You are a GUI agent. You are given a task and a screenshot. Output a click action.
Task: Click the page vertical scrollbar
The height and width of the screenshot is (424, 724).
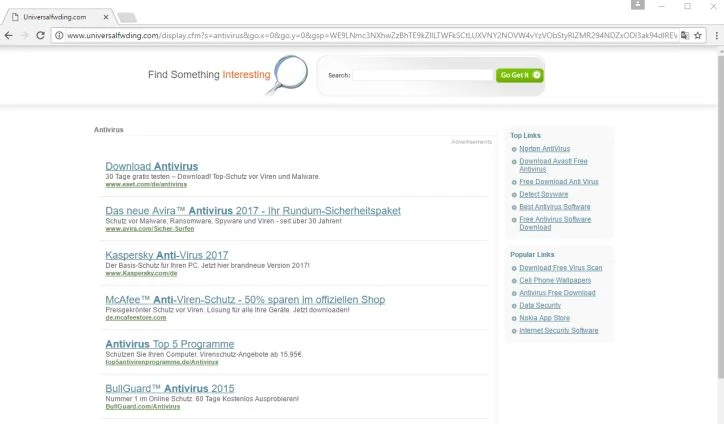tap(721, 217)
